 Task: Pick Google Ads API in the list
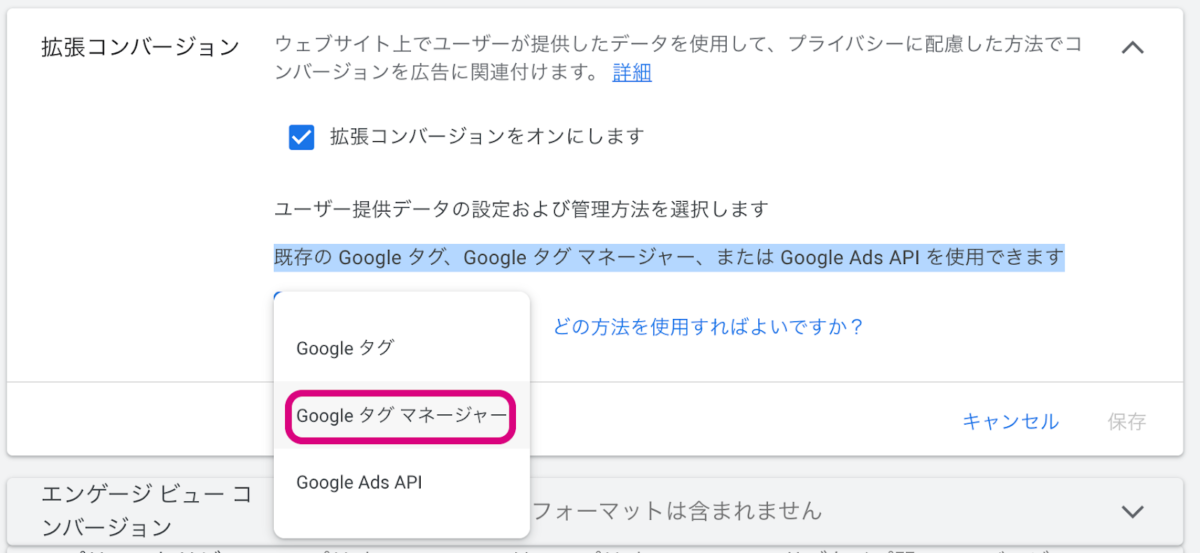pos(359,482)
